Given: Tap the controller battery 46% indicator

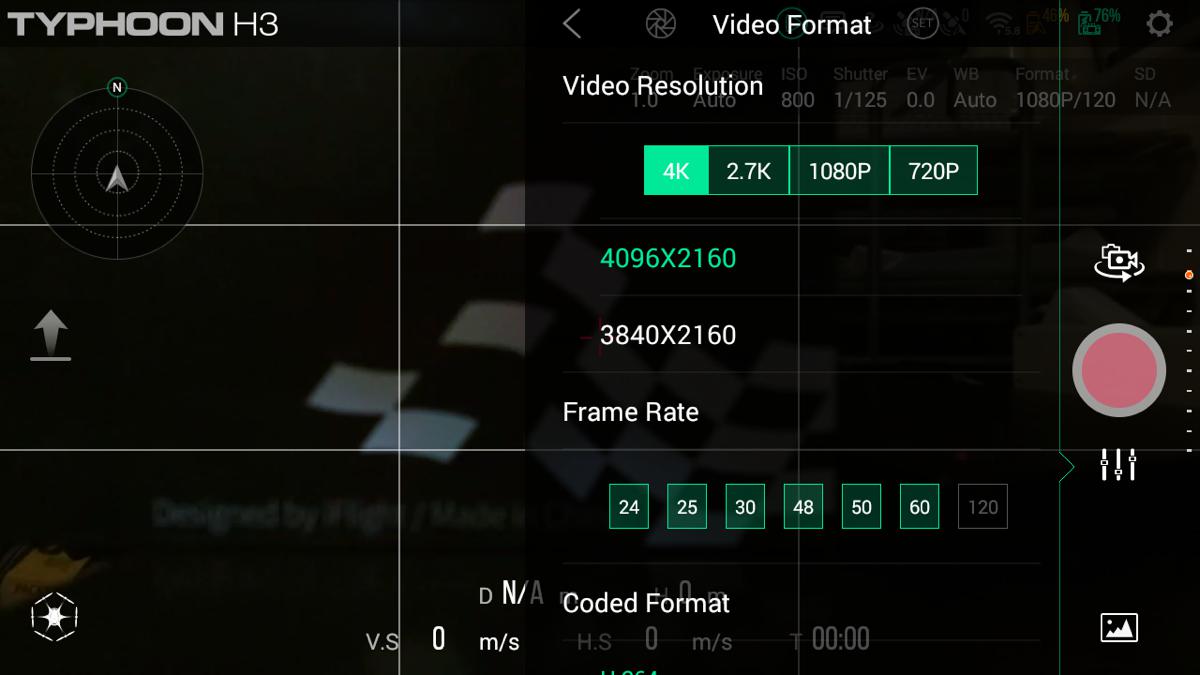Looking at the screenshot, I should point(1047,20).
